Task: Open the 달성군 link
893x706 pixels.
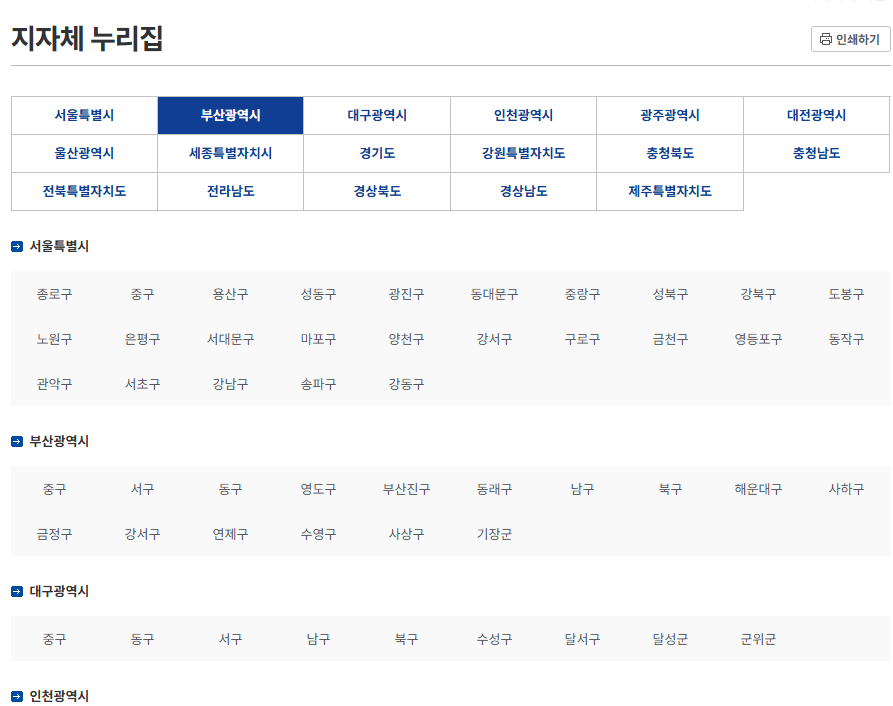Action: click(x=670, y=639)
